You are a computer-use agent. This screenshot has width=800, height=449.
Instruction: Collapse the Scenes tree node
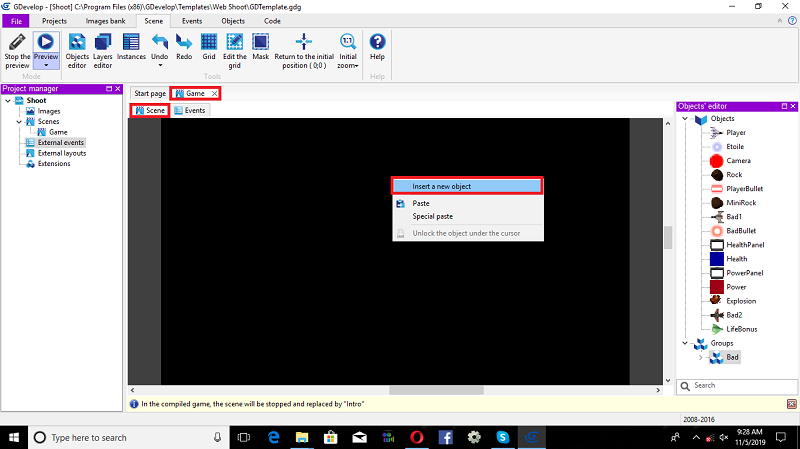19,121
